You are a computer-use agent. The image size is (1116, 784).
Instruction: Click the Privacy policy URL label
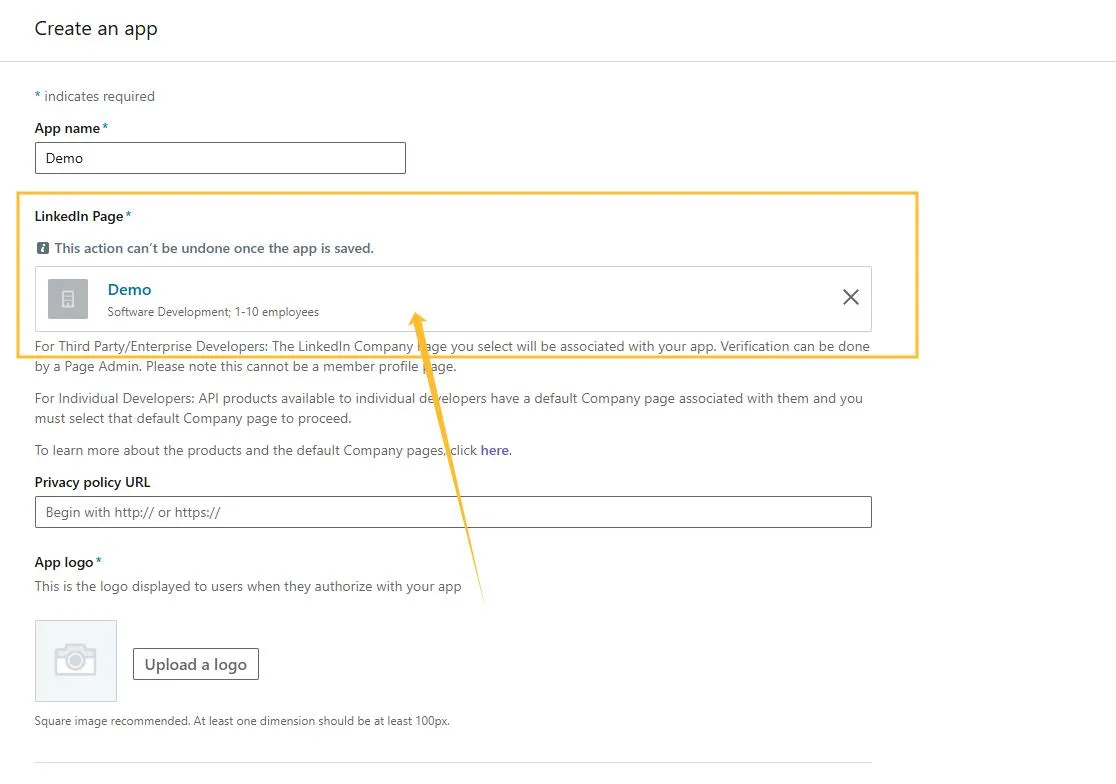tap(92, 482)
